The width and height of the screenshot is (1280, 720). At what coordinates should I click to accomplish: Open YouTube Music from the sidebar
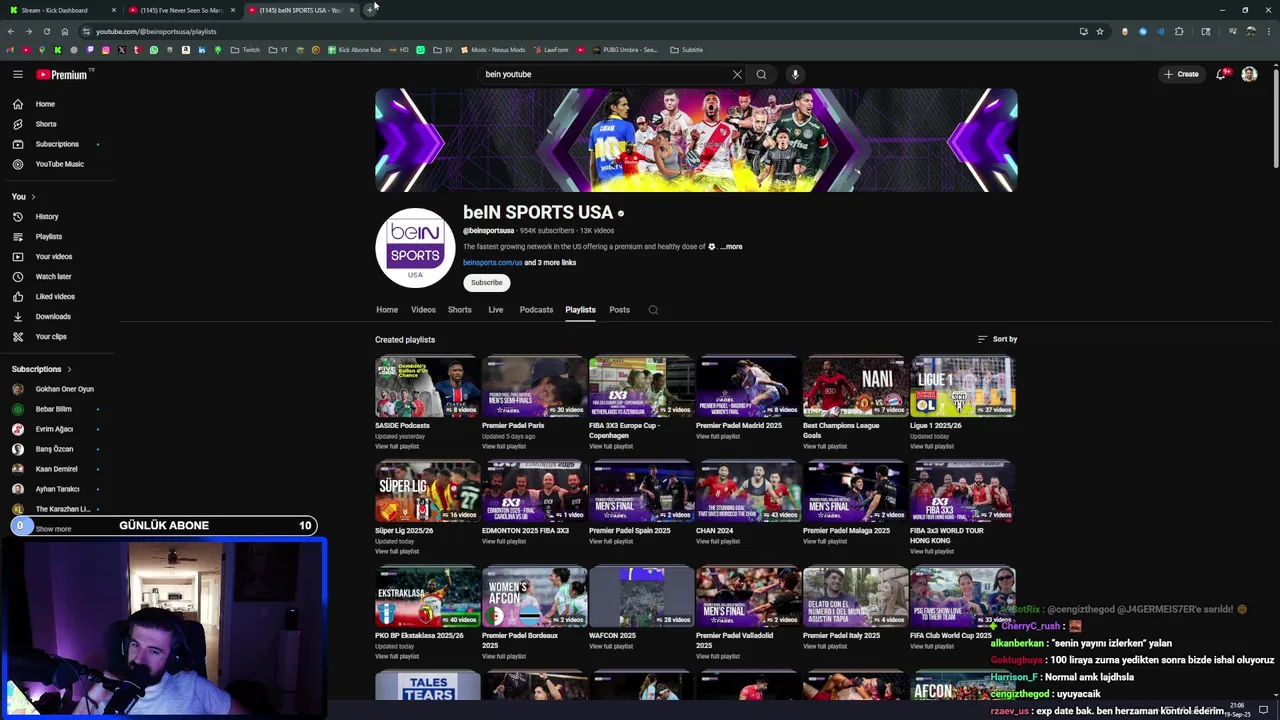(59, 164)
